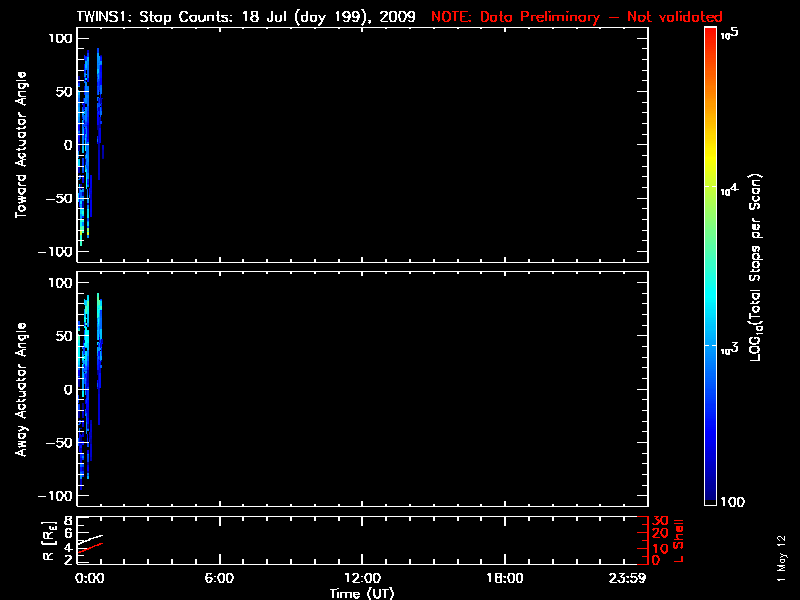The image size is (800, 600).
Task: Click the 'Away Actuator Angle' axis label
Action: point(20,389)
